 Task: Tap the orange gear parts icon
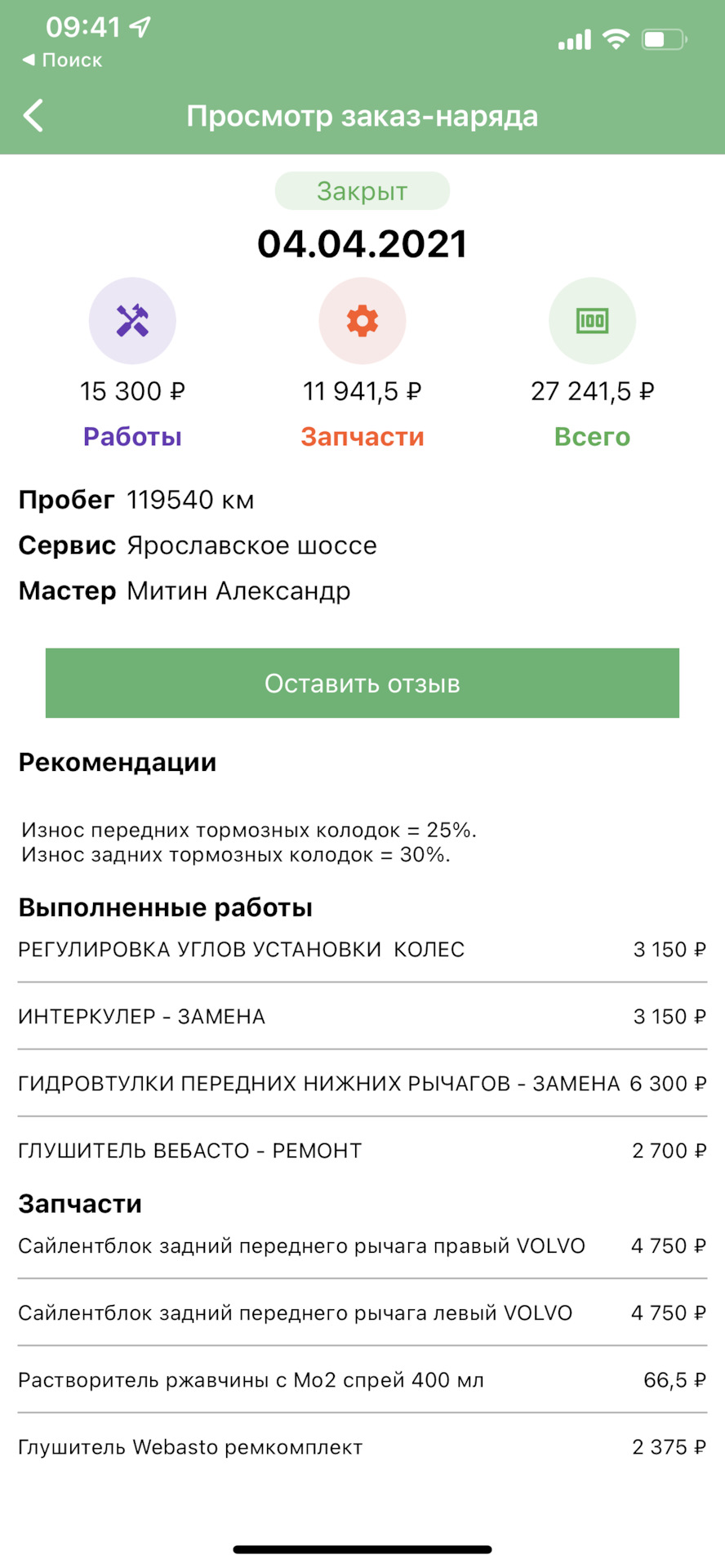362,321
